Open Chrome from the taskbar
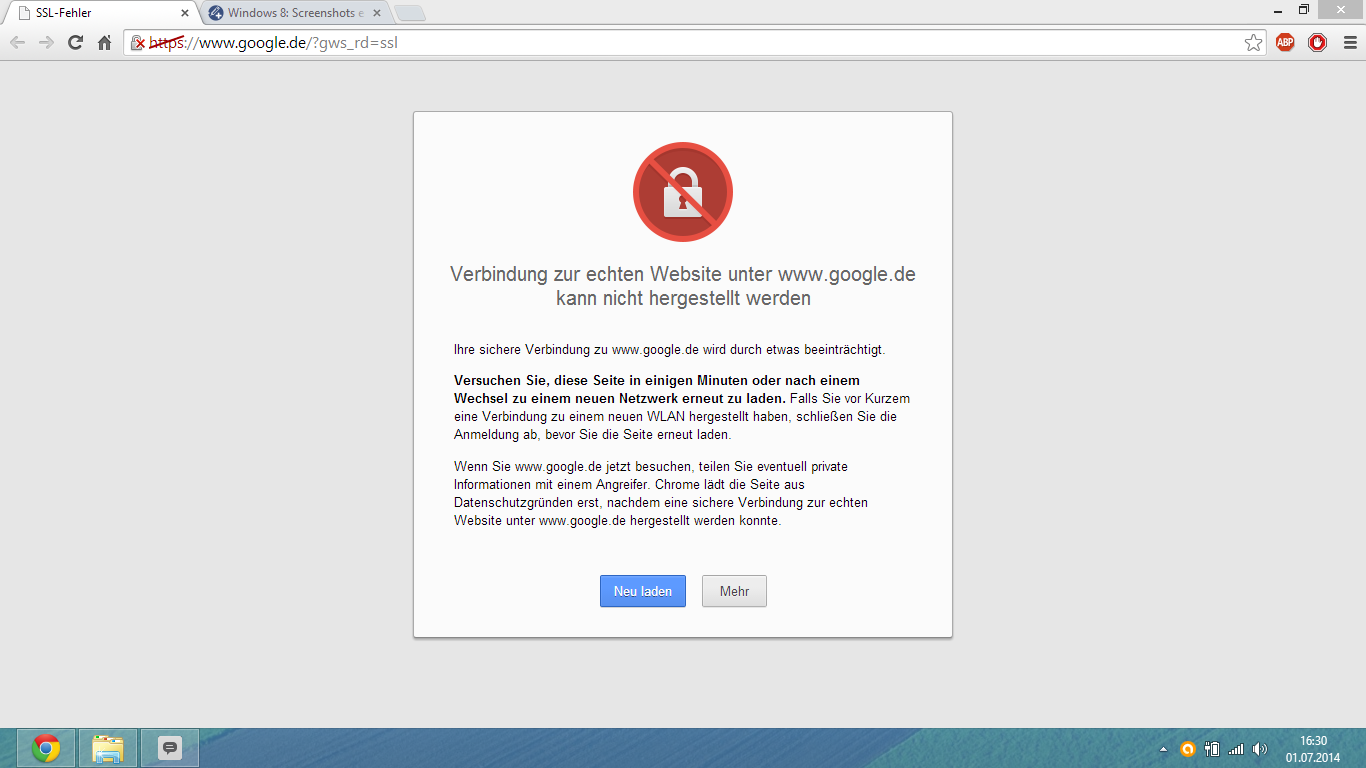Screen dimensions: 1366x768 (45, 748)
